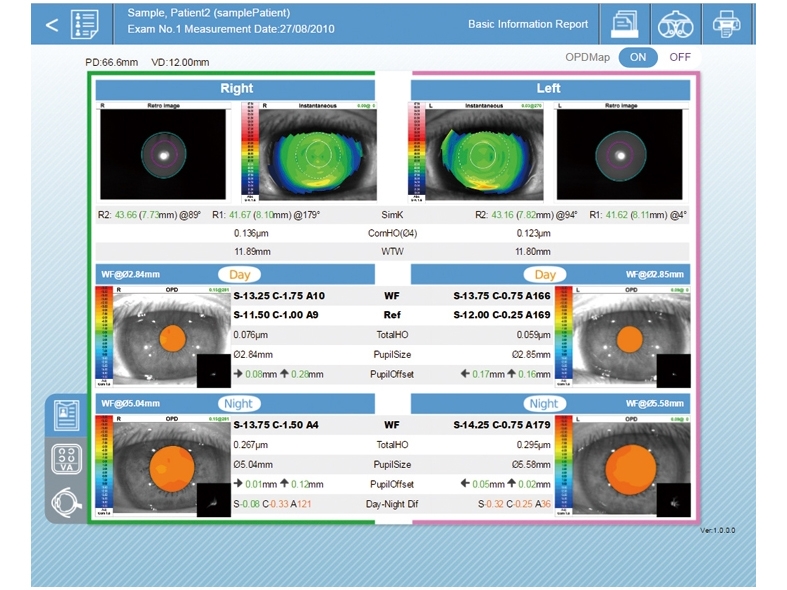This screenshot has height=590, width=787.
Task: Click the left Instantaneous map color scale
Action: pos(417,153)
